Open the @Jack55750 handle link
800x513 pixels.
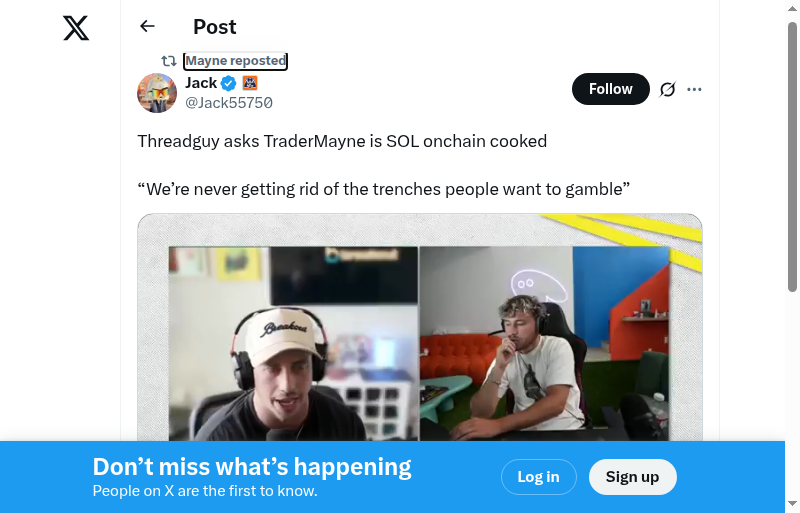(229, 103)
